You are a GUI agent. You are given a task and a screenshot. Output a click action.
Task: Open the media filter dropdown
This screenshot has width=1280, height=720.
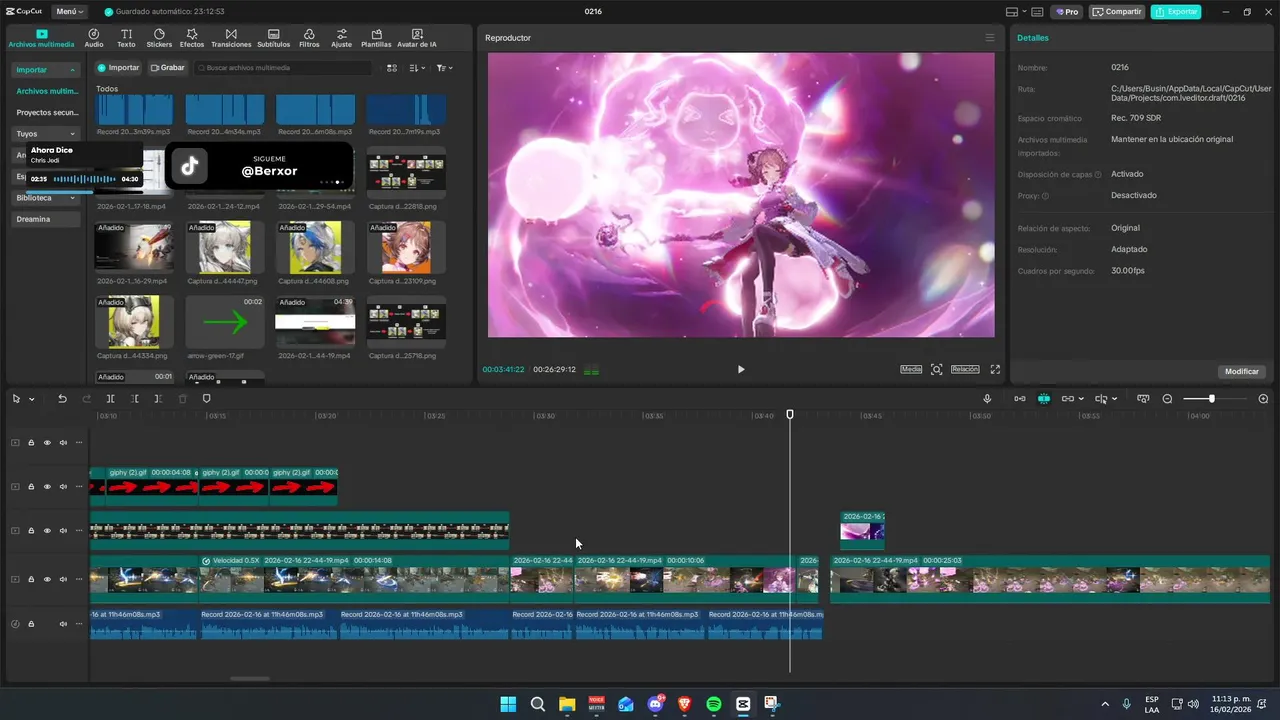pos(445,68)
